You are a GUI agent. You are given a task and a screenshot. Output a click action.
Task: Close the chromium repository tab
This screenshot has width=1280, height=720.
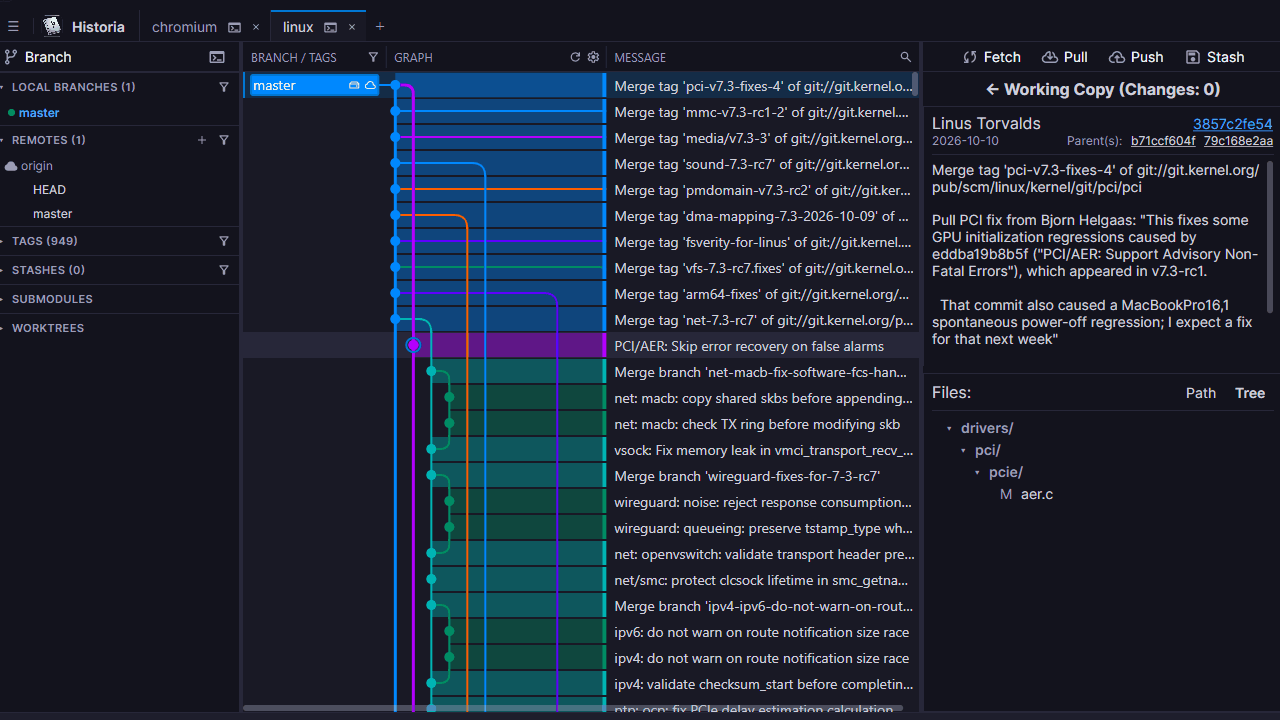pos(256,27)
